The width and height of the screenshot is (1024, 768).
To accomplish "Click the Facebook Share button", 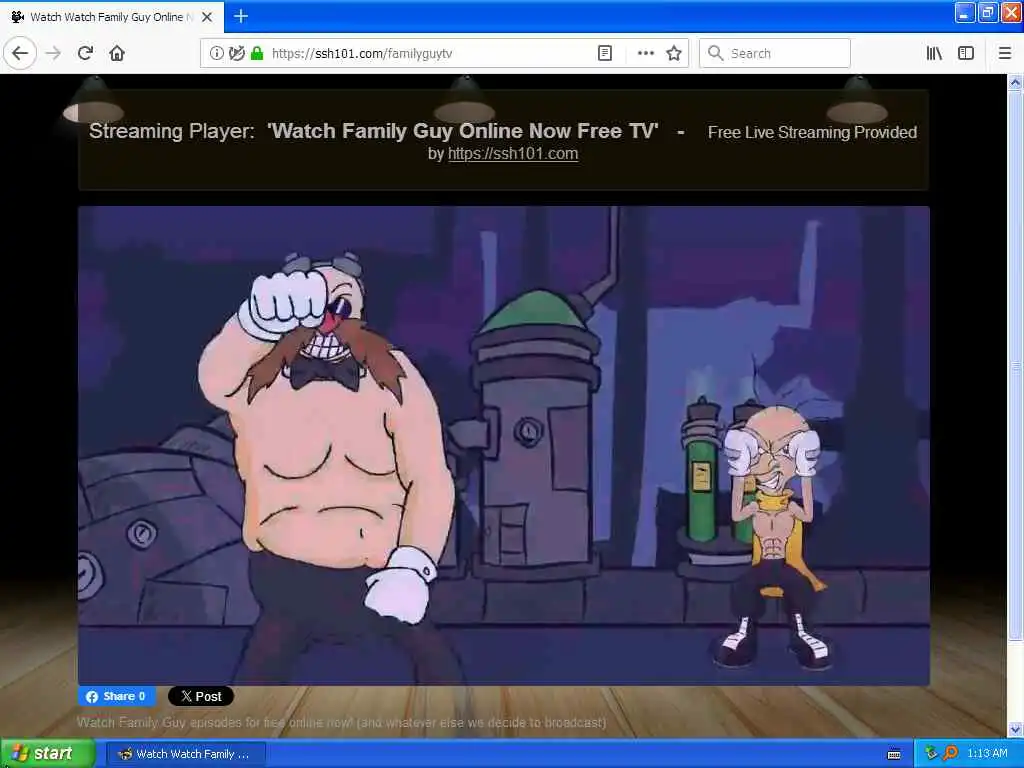I will 117,696.
